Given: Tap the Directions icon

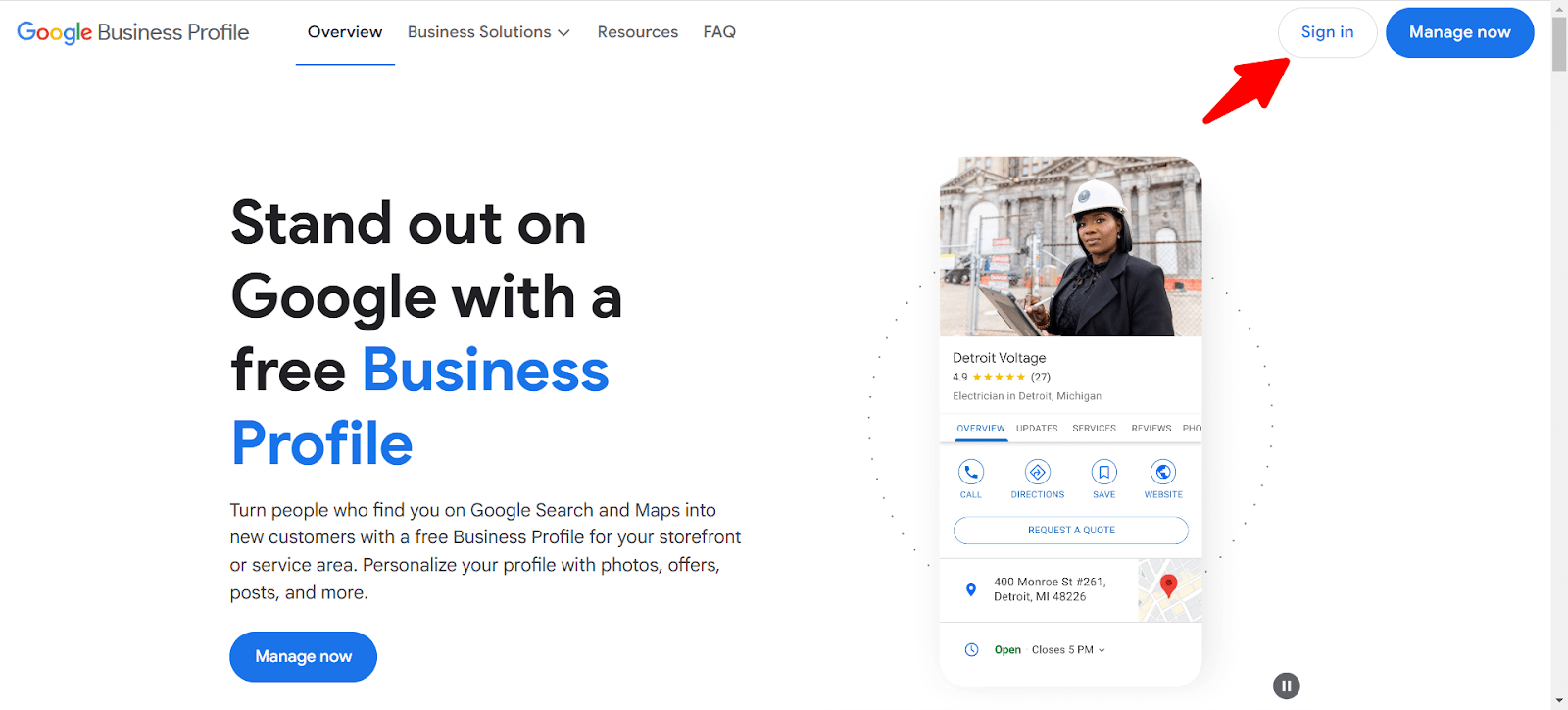Looking at the screenshot, I should tap(1037, 473).
